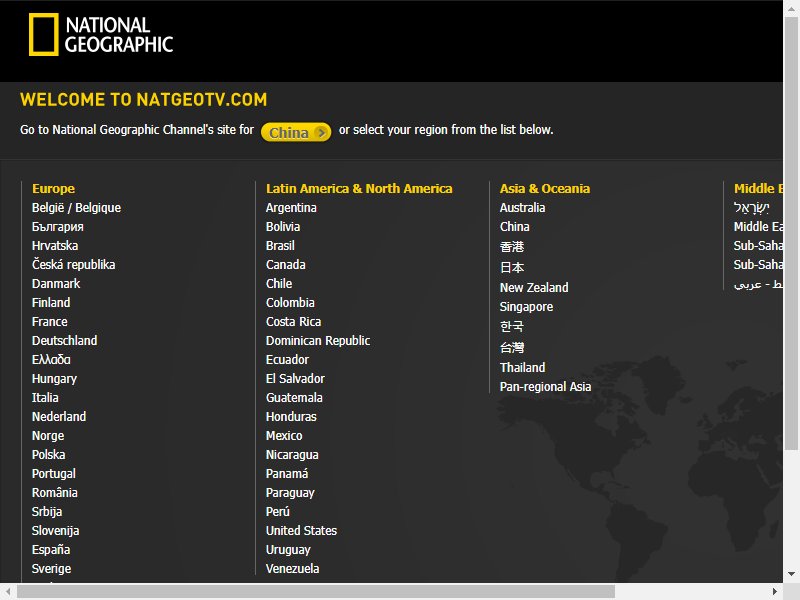Click the scroll left arrow
Viewport: 800px width, 600px height.
(x=8, y=592)
